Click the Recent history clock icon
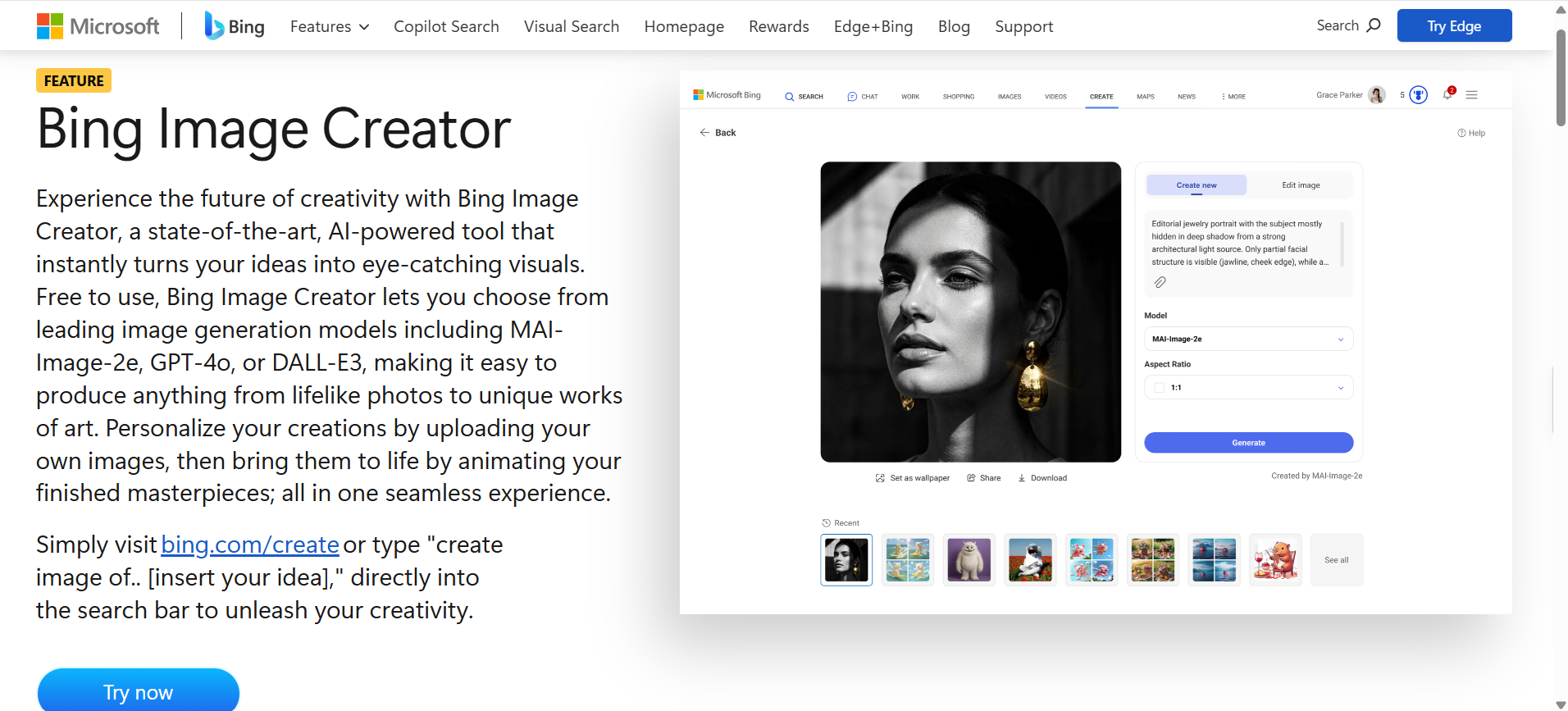 tap(827, 523)
